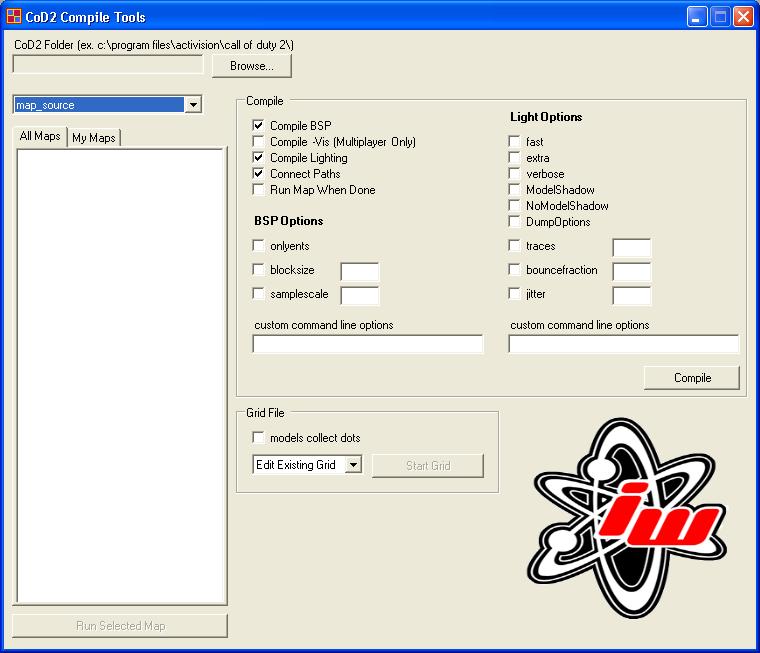The width and height of the screenshot is (760, 653).
Task: Uncheck the Compile BSP checkbox
Action: pyautogui.click(x=258, y=126)
